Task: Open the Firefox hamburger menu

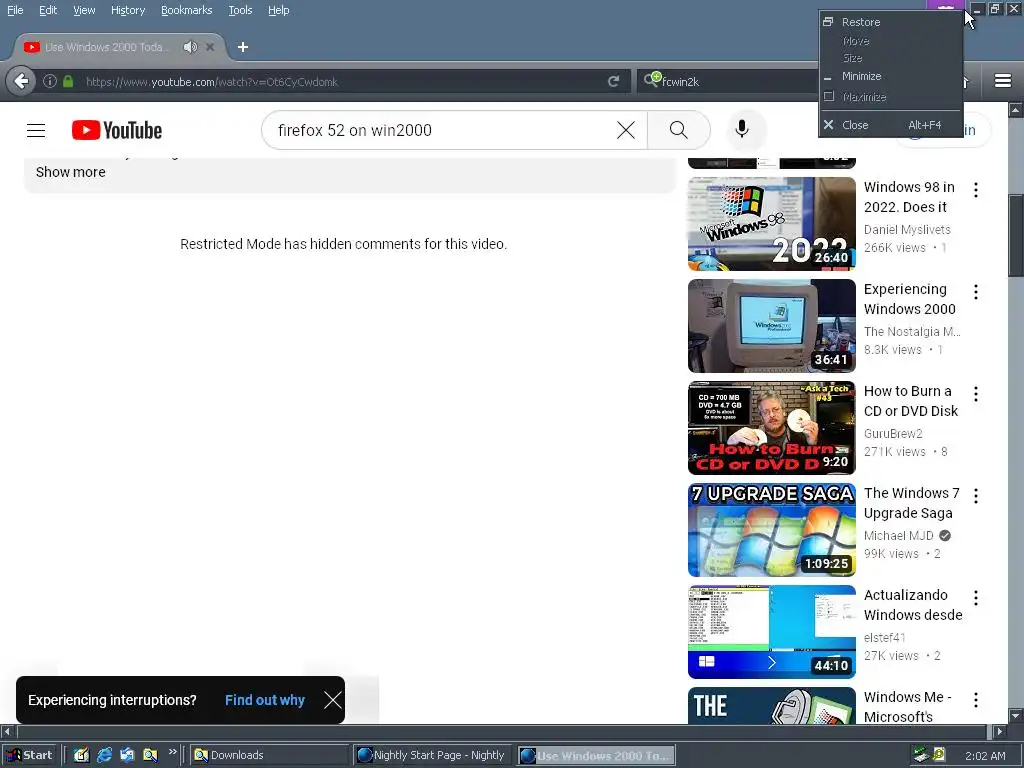Action: click(x=1003, y=81)
